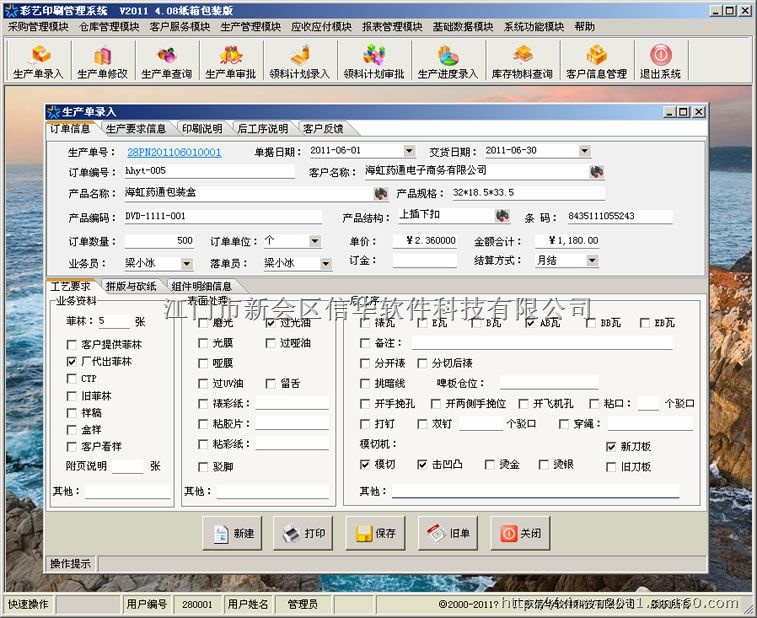Click the 库存物料查询 toolbar icon

point(522,61)
